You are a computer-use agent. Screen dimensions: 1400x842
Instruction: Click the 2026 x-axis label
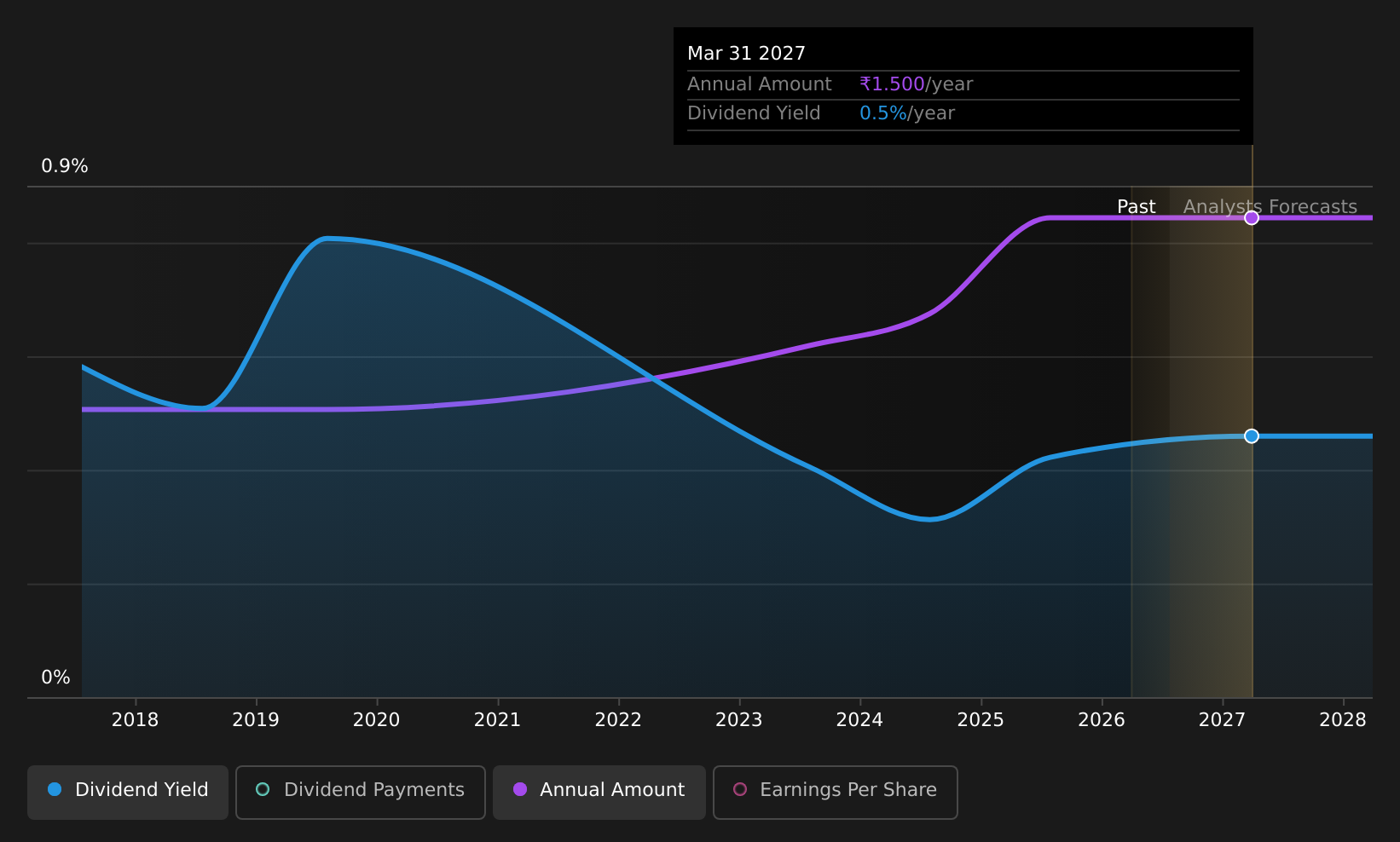(1102, 720)
